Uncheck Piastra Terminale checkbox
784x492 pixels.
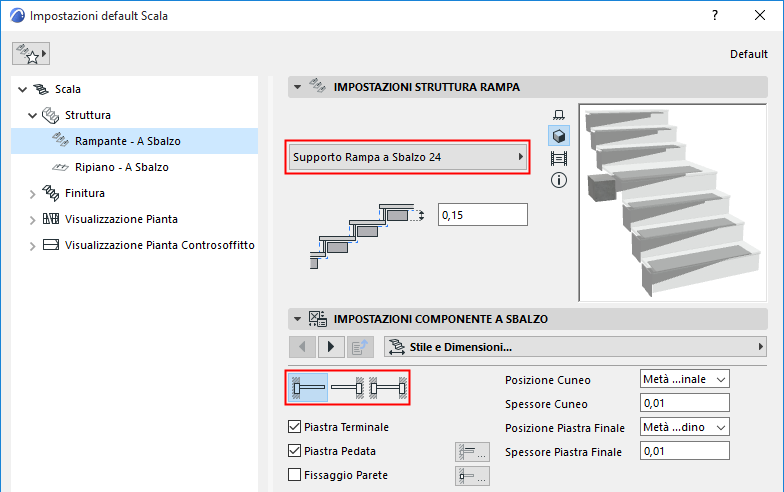[294, 426]
